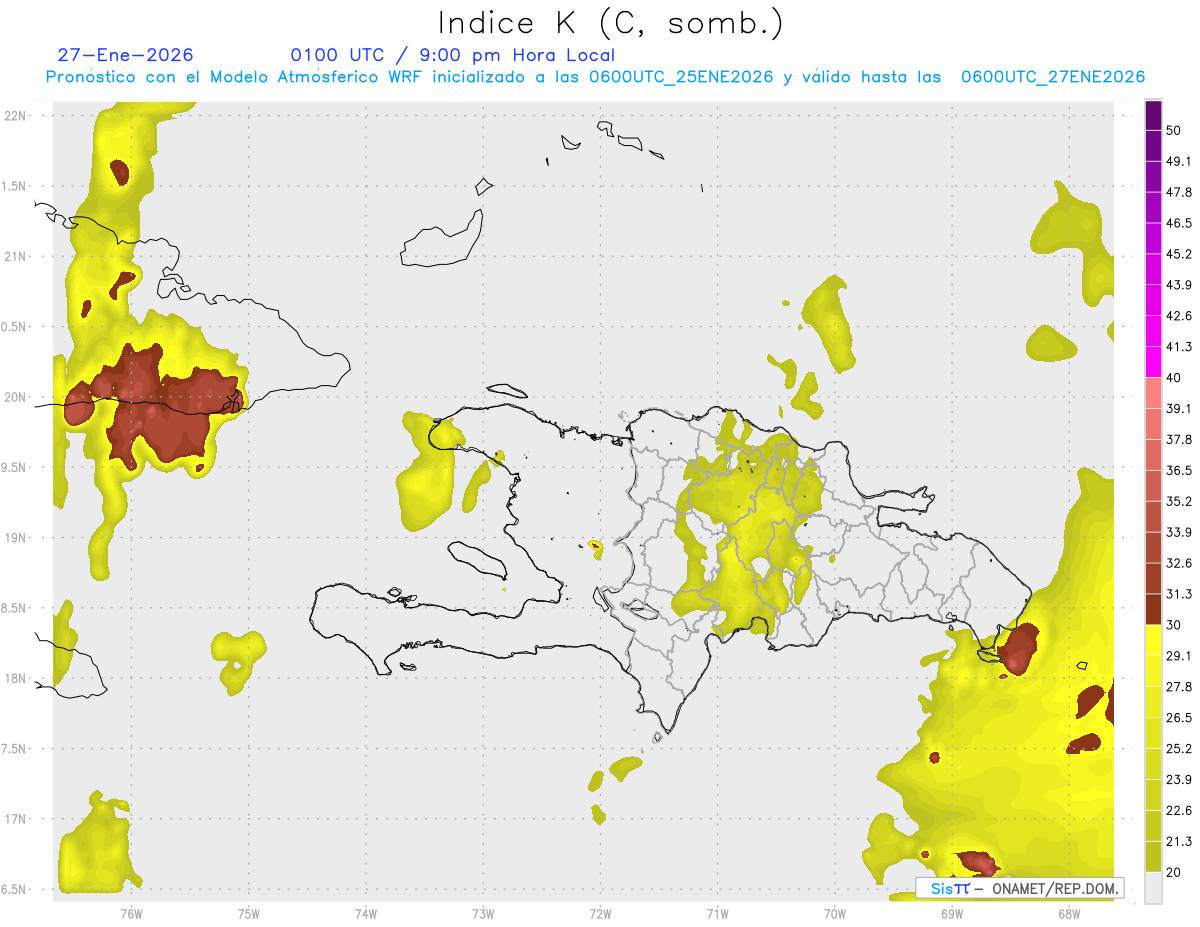
Task: Click the colorbar value "42.6"
Action: pos(1178,316)
